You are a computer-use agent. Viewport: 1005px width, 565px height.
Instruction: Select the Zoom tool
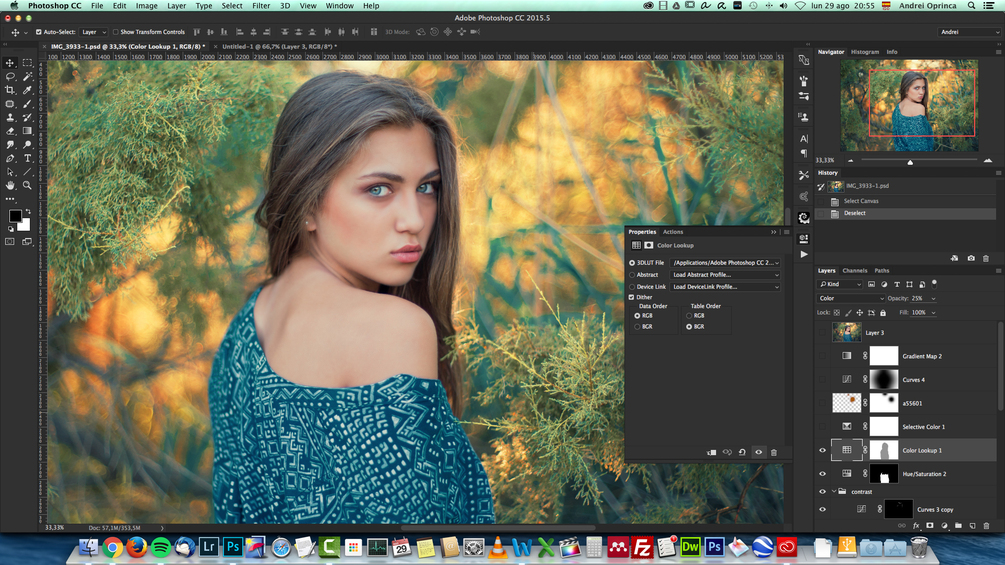[28, 185]
